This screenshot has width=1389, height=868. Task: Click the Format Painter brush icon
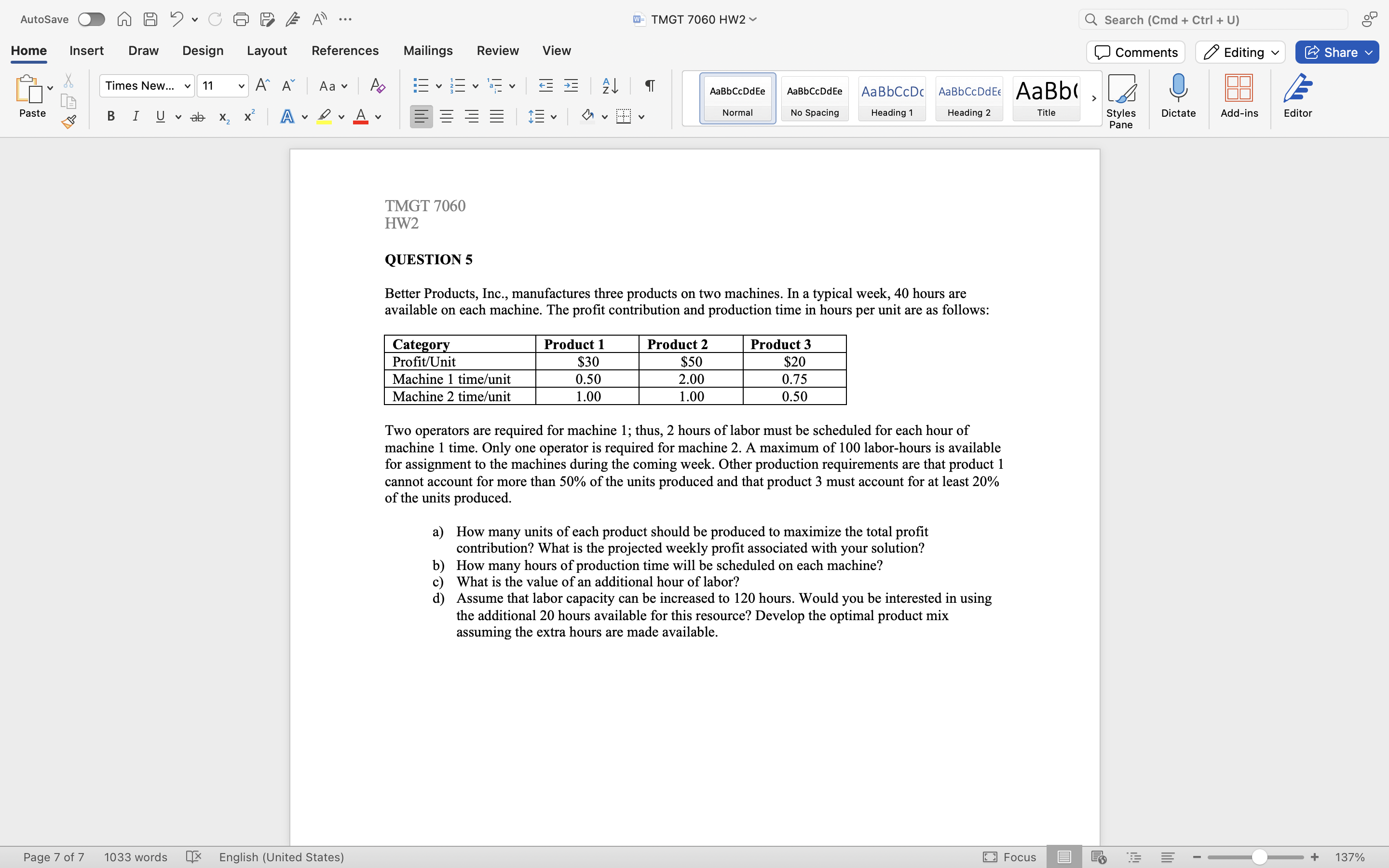pyautogui.click(x=69, y=121)
